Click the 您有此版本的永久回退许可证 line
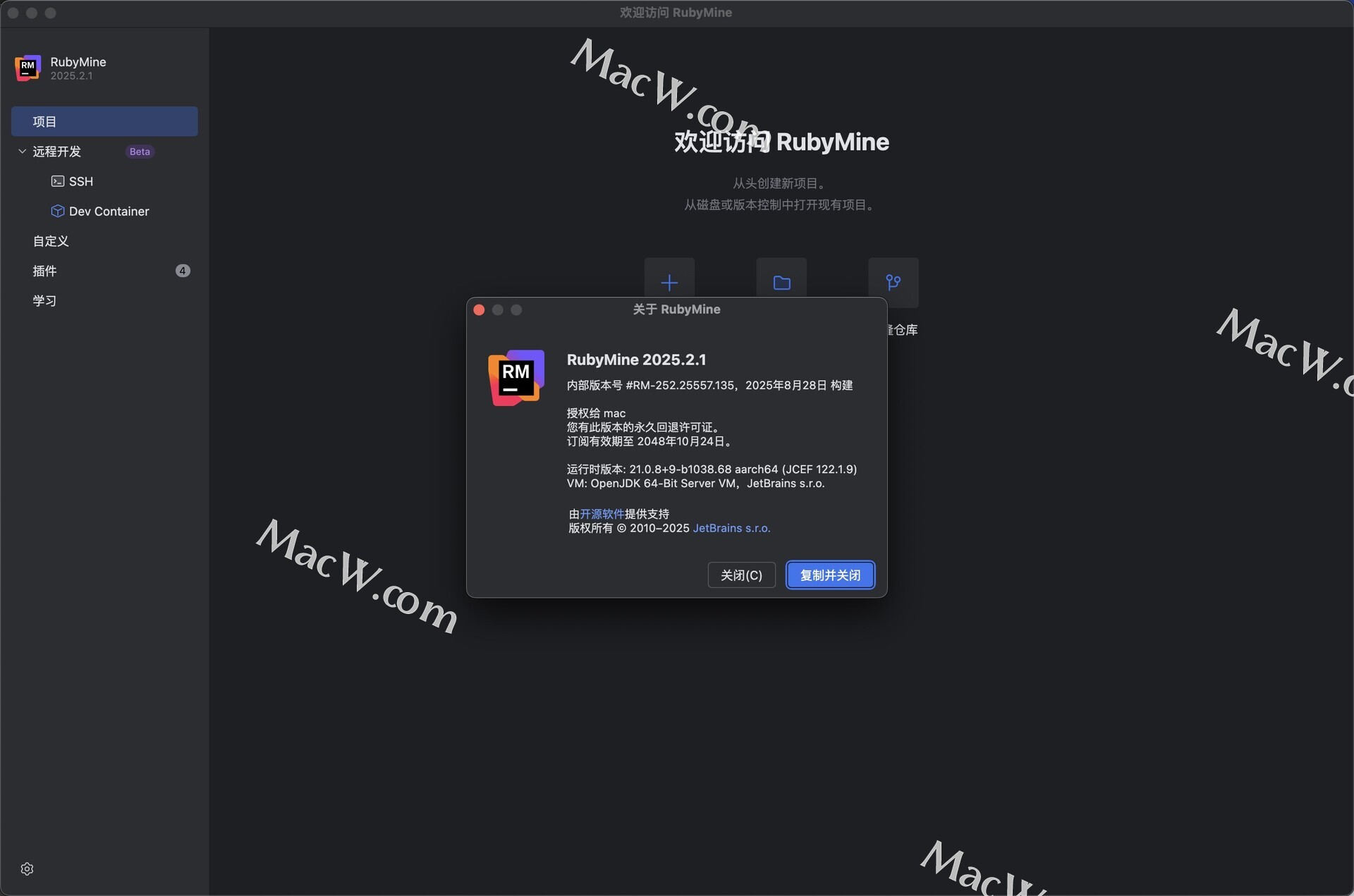Viewport: 1354px width, 896px height. [644, 427]
